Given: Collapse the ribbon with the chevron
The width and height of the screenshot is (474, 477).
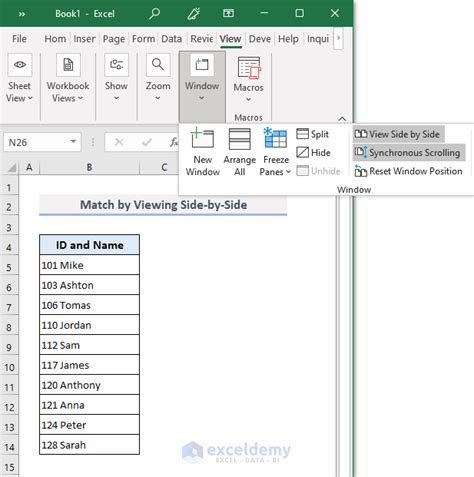Looking at the screenshot, I should coord(342,119).
